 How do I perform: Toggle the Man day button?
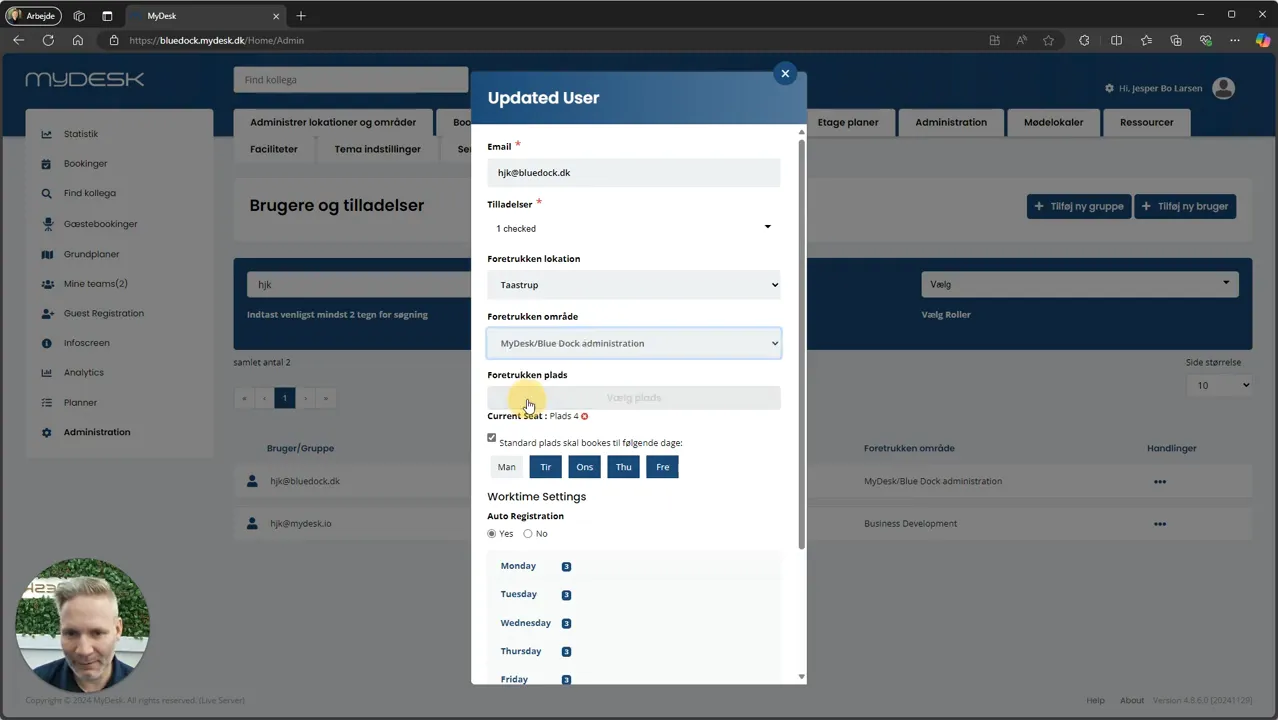[507, 467]
